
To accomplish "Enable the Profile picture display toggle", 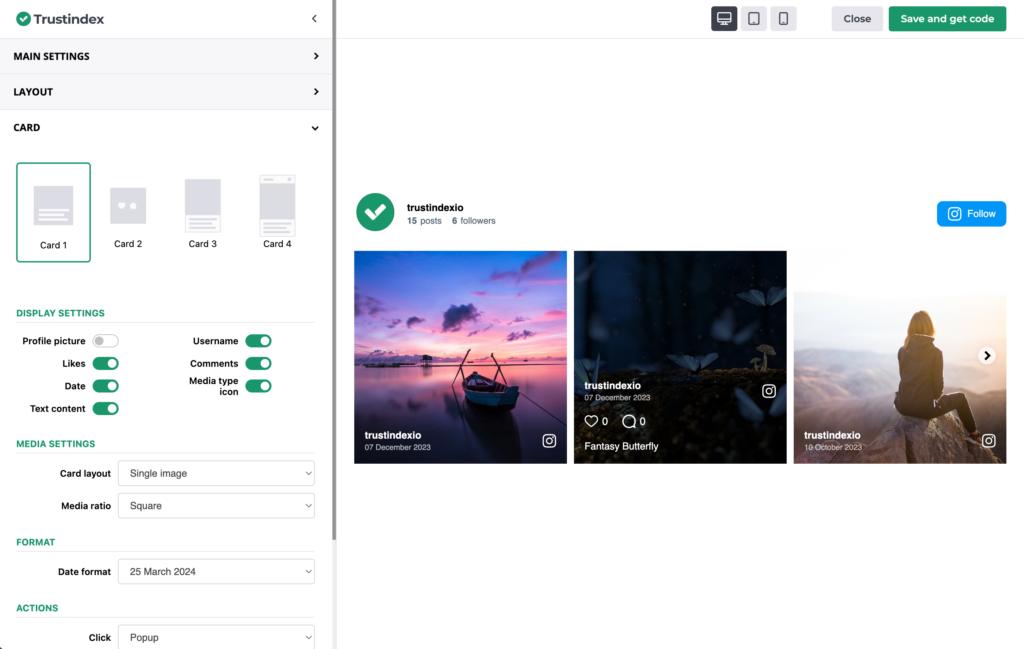I will [x=107, y=340].
